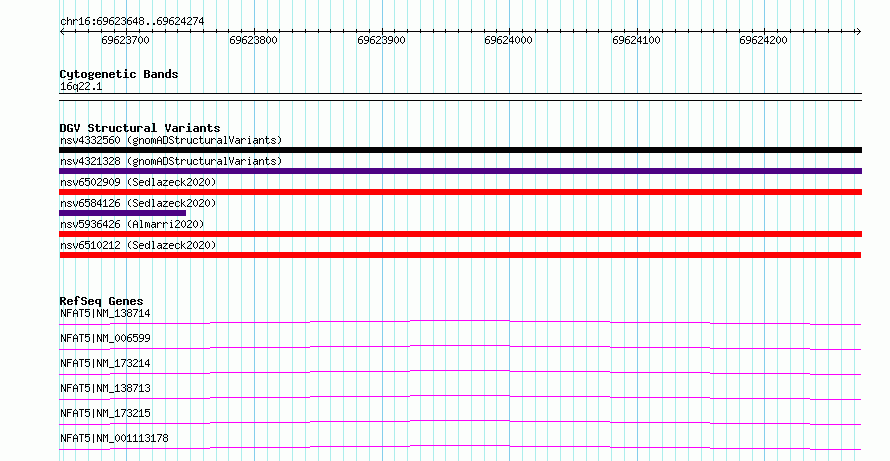Image resolution: width=890 pixels, height=461 pixels.
Task: Select transcript NFAT5|NM_138713 label
Action: [105, 388]
